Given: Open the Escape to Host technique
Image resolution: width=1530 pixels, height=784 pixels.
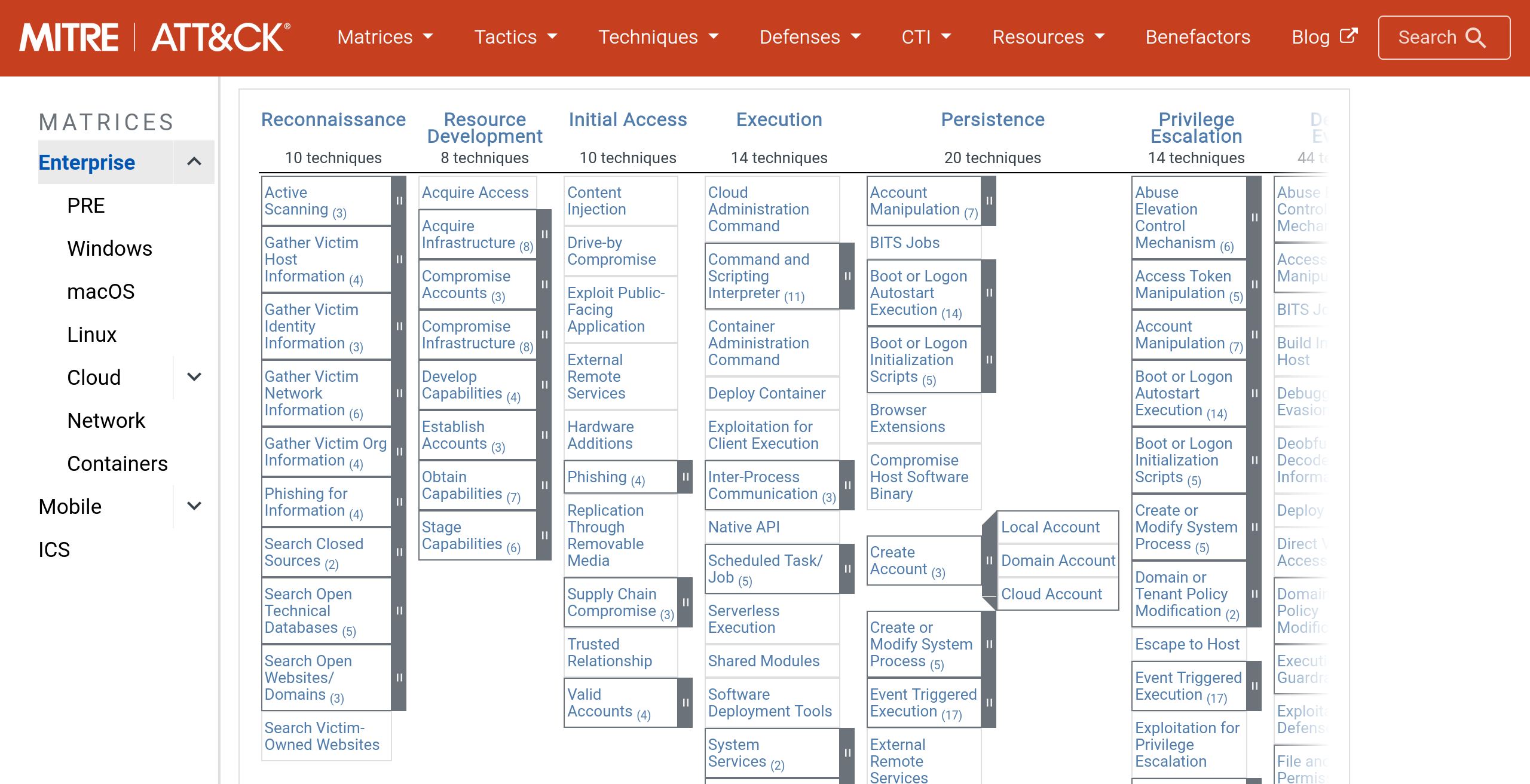Looking at the screenshot, I should 1188,644.
